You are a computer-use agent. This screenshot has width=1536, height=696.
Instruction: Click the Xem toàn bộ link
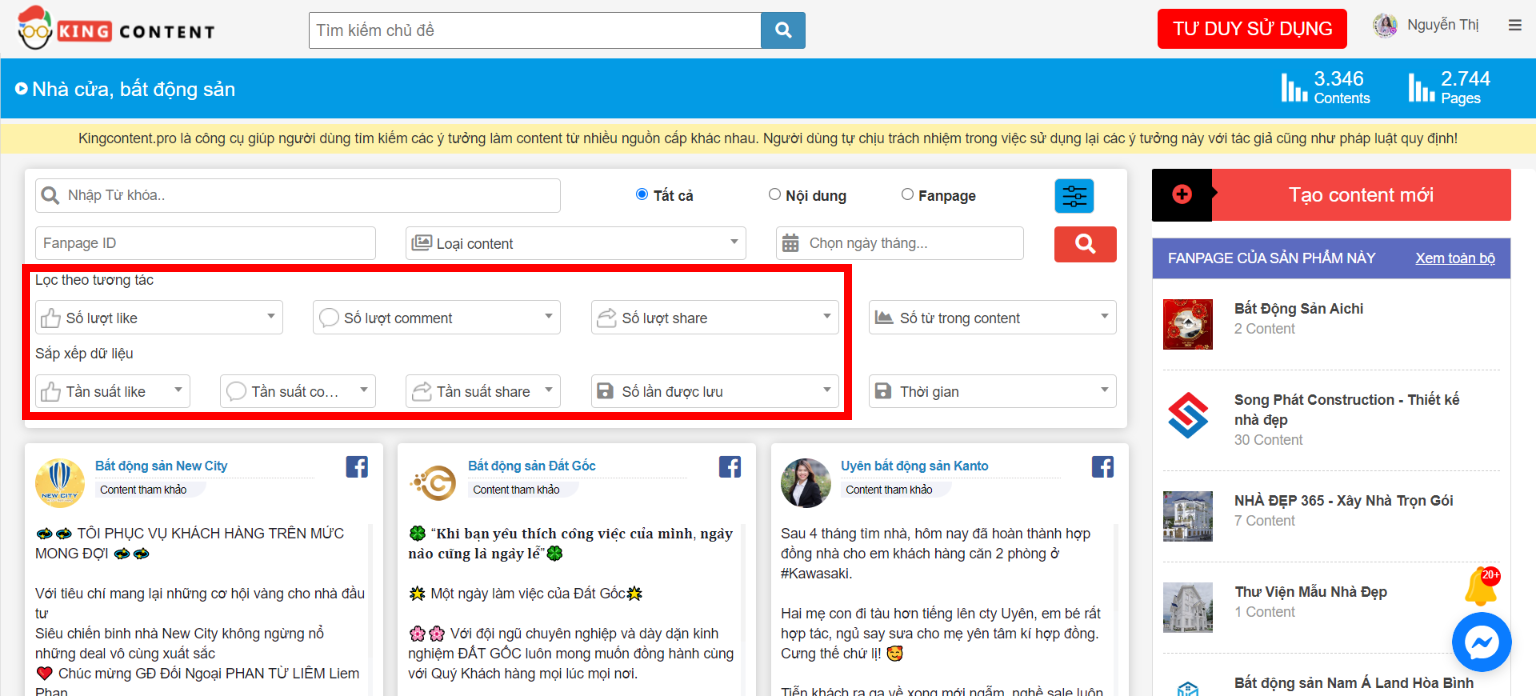(1455, 258)
